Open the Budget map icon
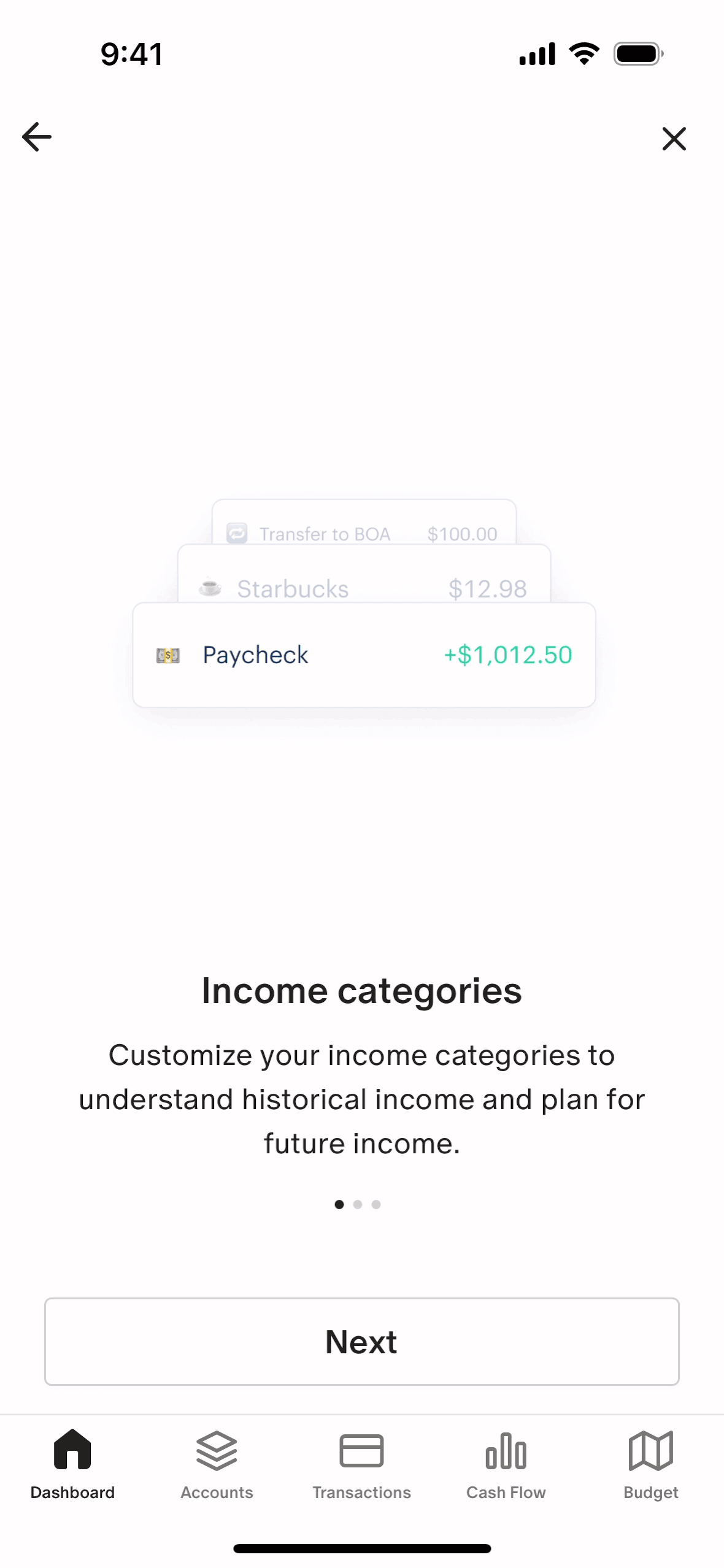Viewport: 724px width, 1568px height. tap(650, 1451)
